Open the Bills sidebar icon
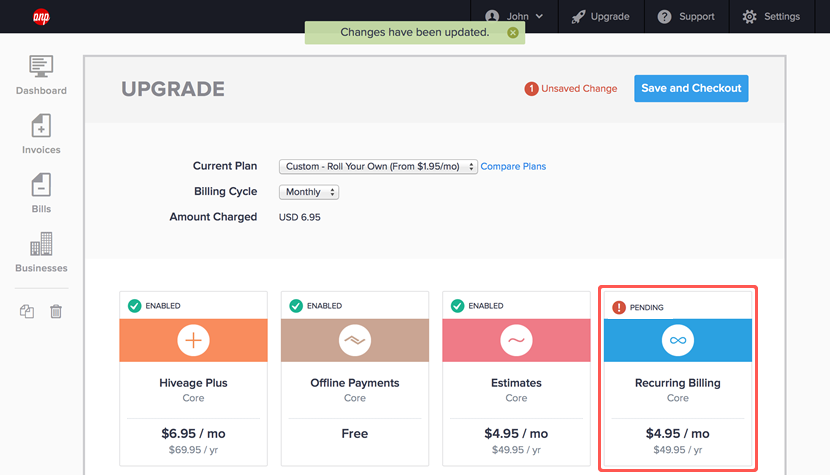830x475 pixels. 41,185
